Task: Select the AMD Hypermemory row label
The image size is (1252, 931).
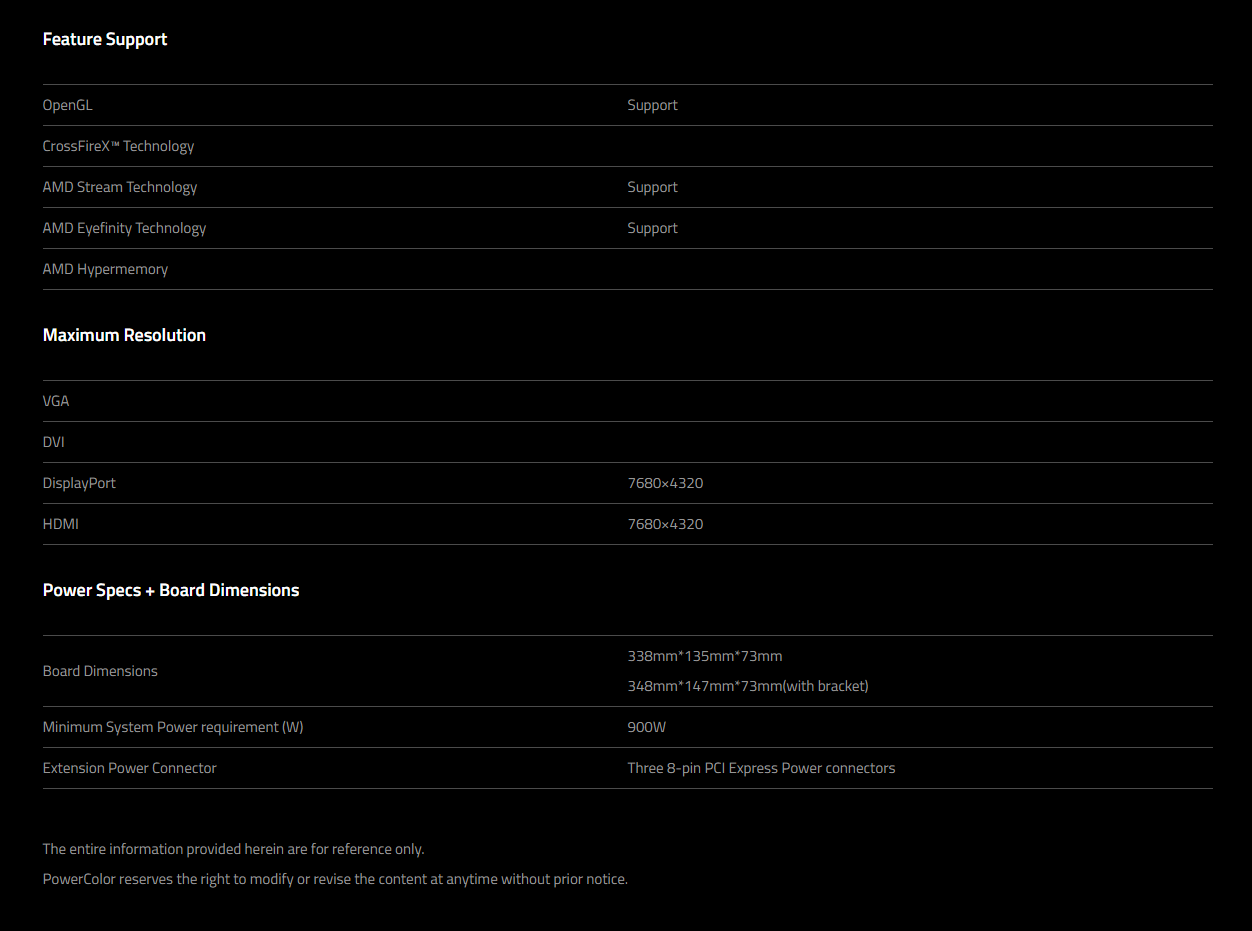Action: [105, 269]
